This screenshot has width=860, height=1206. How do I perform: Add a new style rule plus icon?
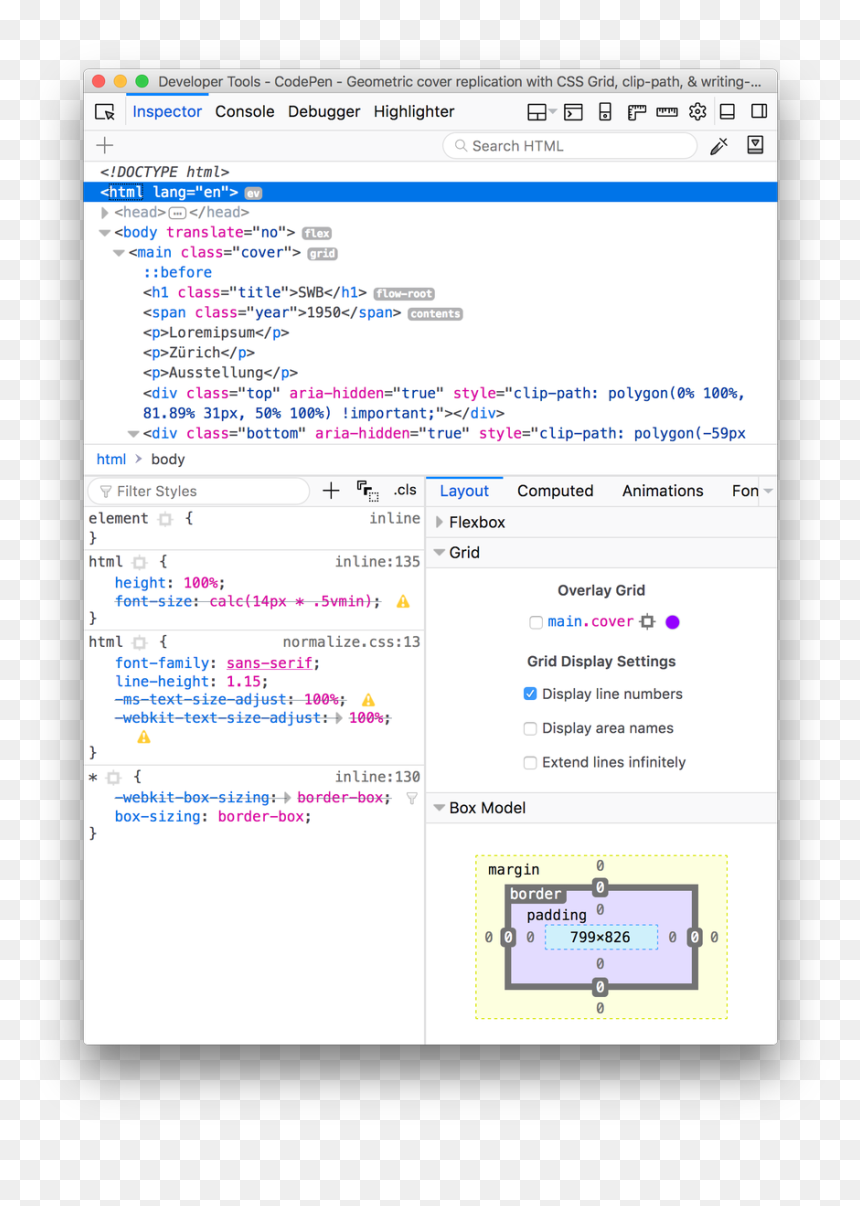tap(331, 490)
